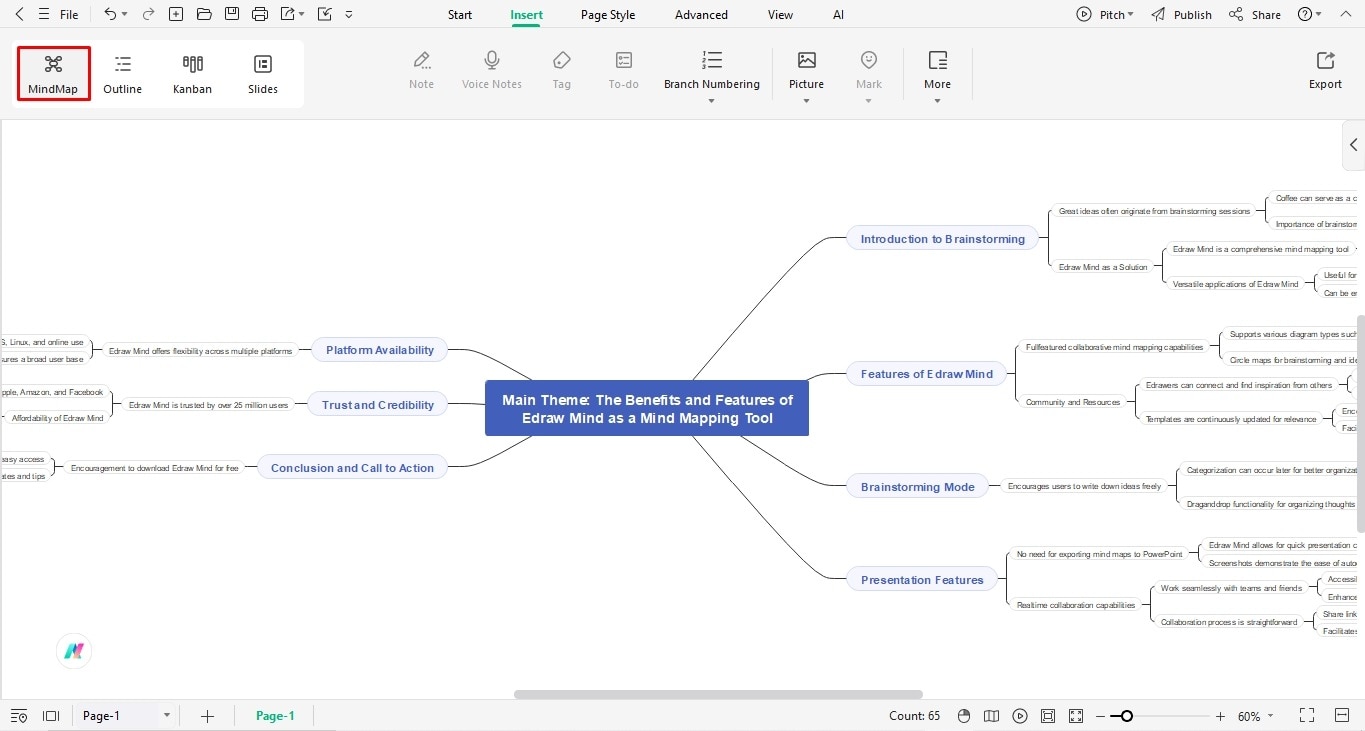Viewport: 1365px width, 731px height.
Task: Expand the quick access toolbar chevron
Action: (348, 15)
